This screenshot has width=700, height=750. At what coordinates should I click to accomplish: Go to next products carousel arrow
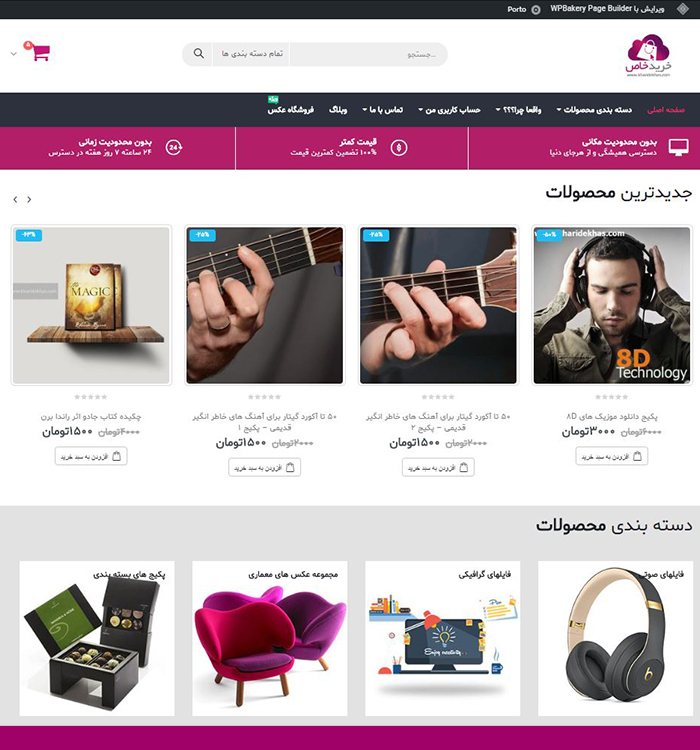tap(29, 199)
